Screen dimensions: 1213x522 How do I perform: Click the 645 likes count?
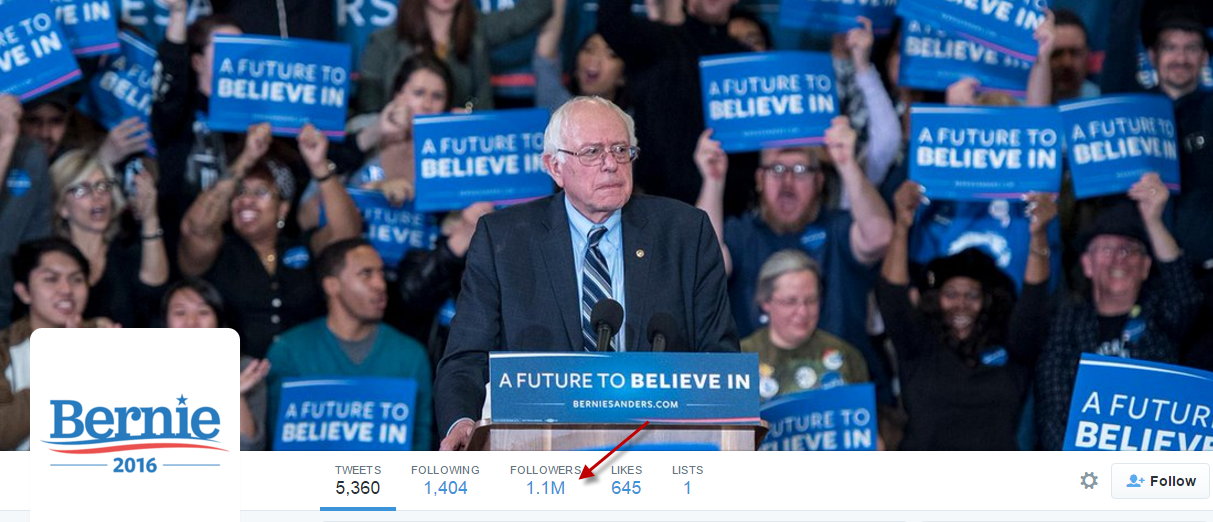(626, 488)
